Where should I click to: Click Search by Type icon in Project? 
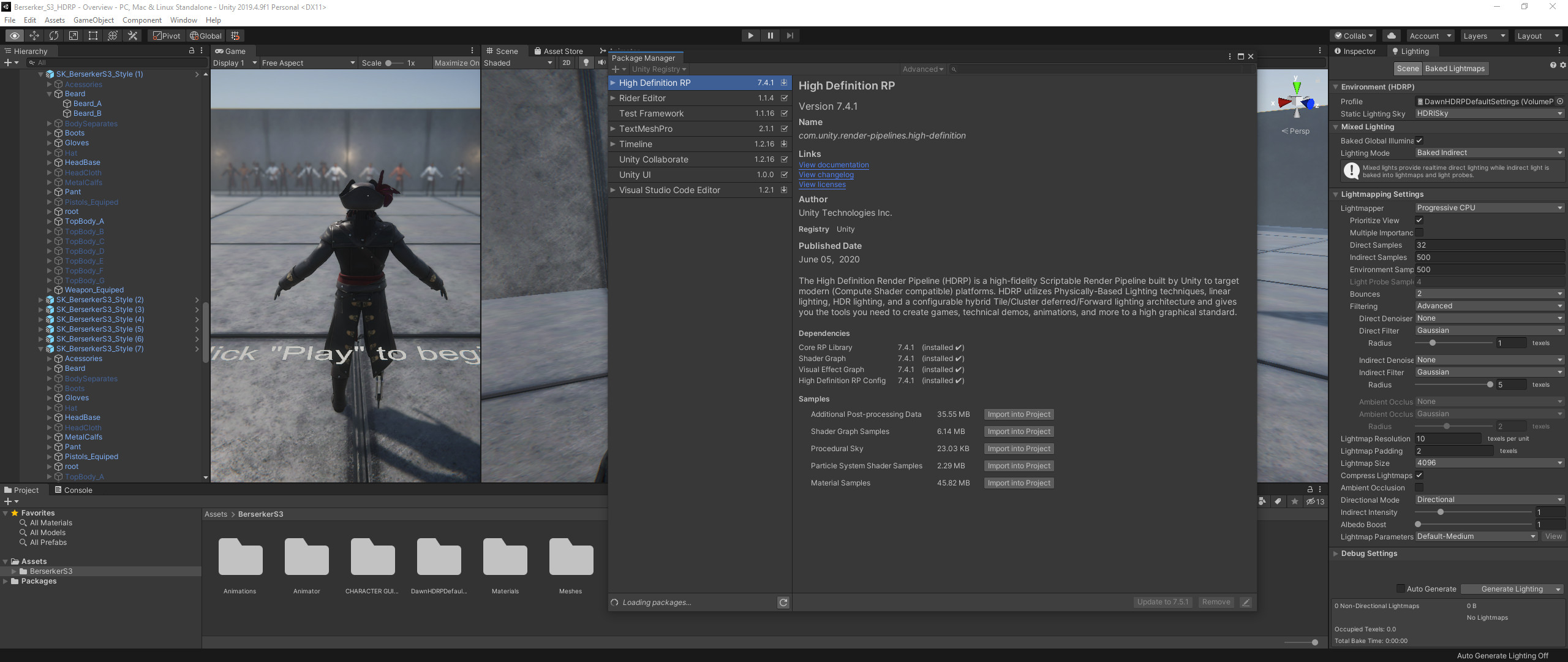pos(1262,501)
